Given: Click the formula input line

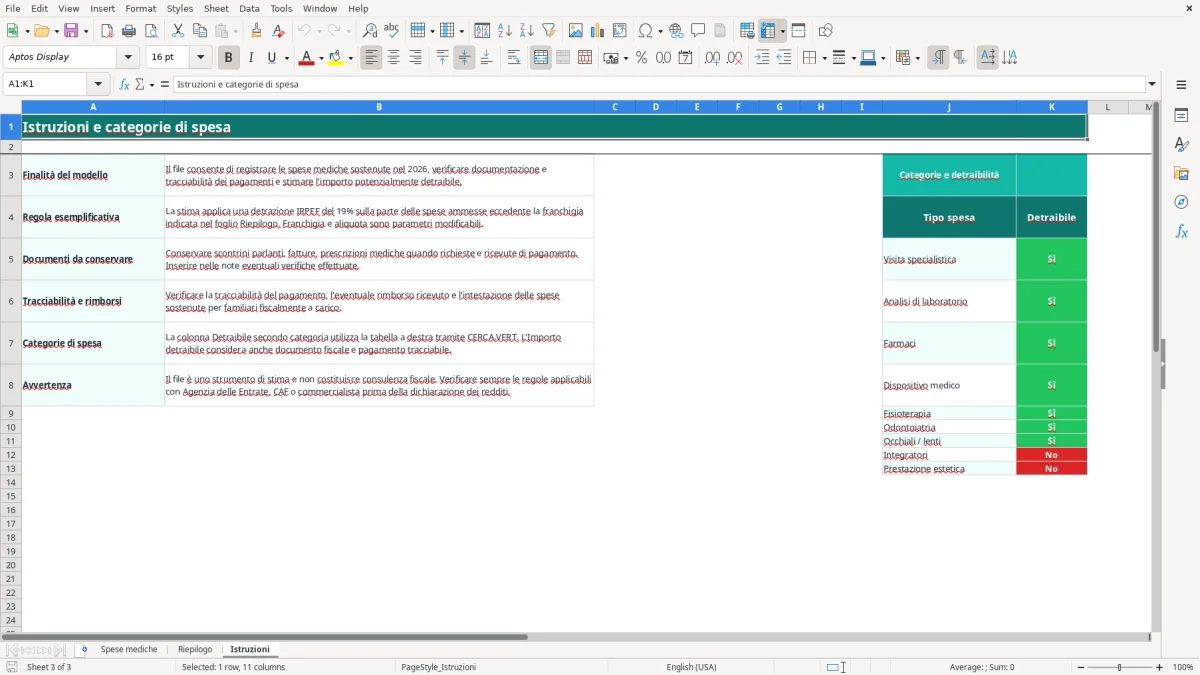Looking at the screenshot, I should [x=659, y=84].
